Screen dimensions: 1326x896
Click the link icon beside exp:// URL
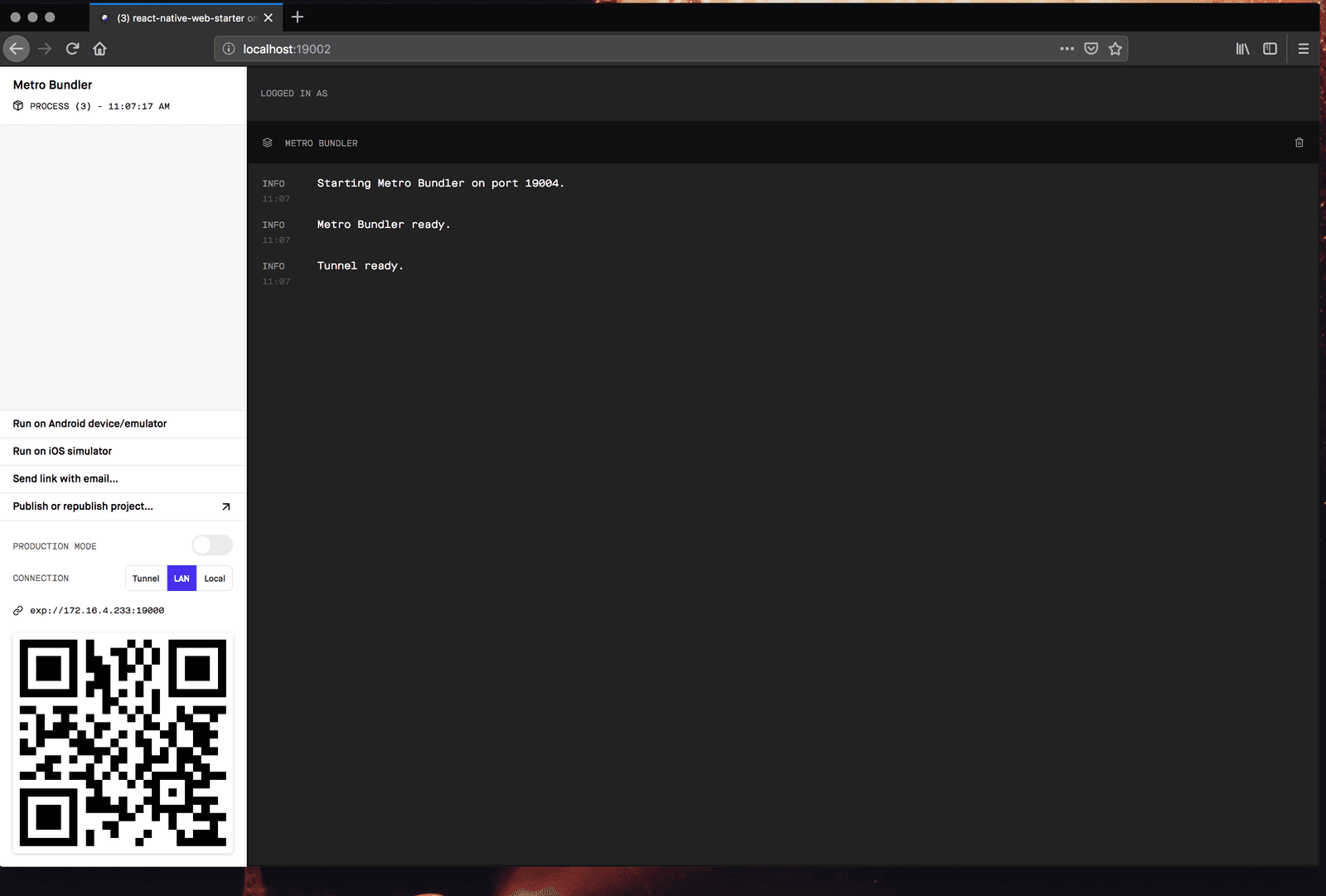point(18,611)
